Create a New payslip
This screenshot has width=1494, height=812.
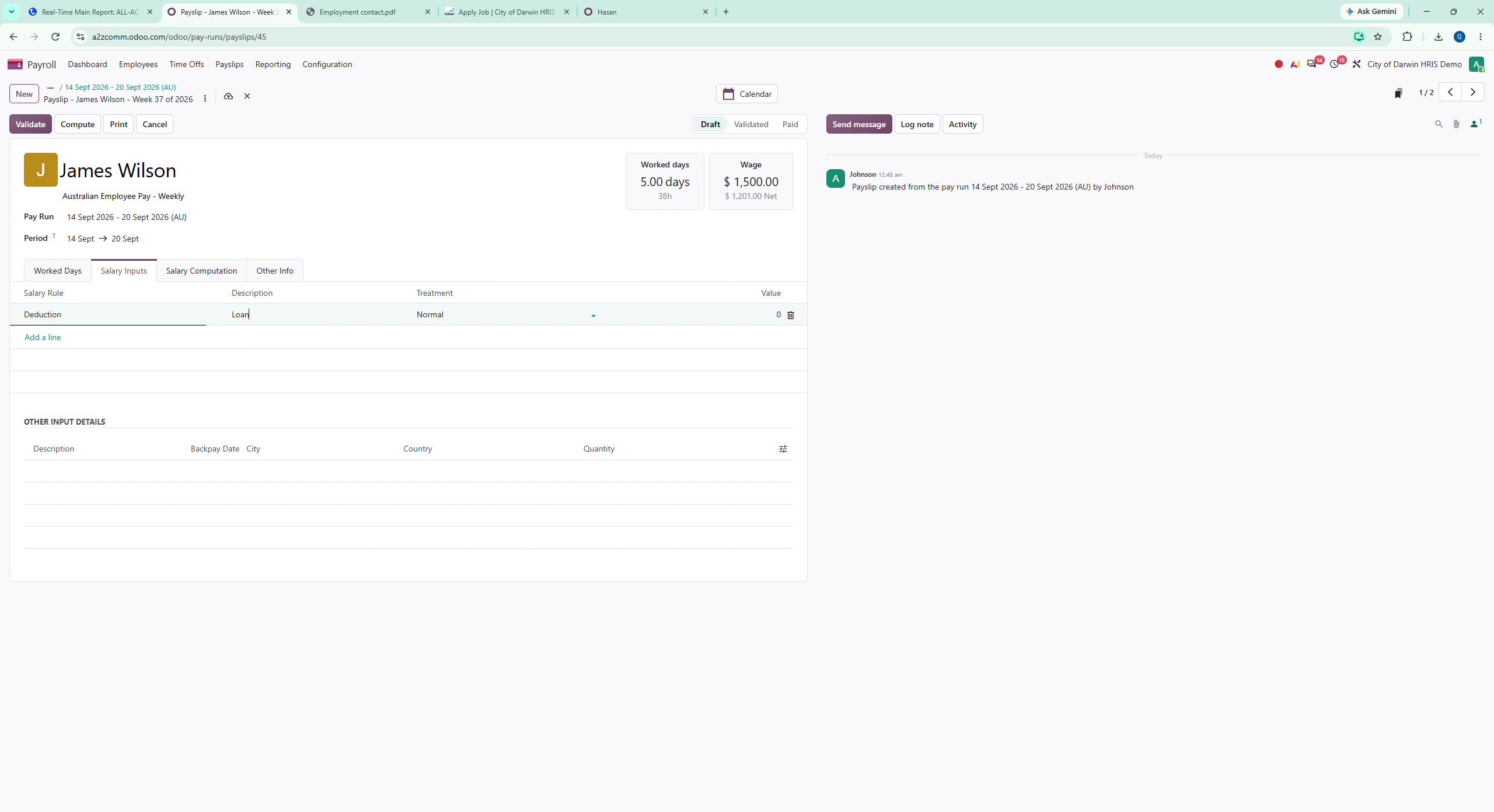[x=24, y=94]
